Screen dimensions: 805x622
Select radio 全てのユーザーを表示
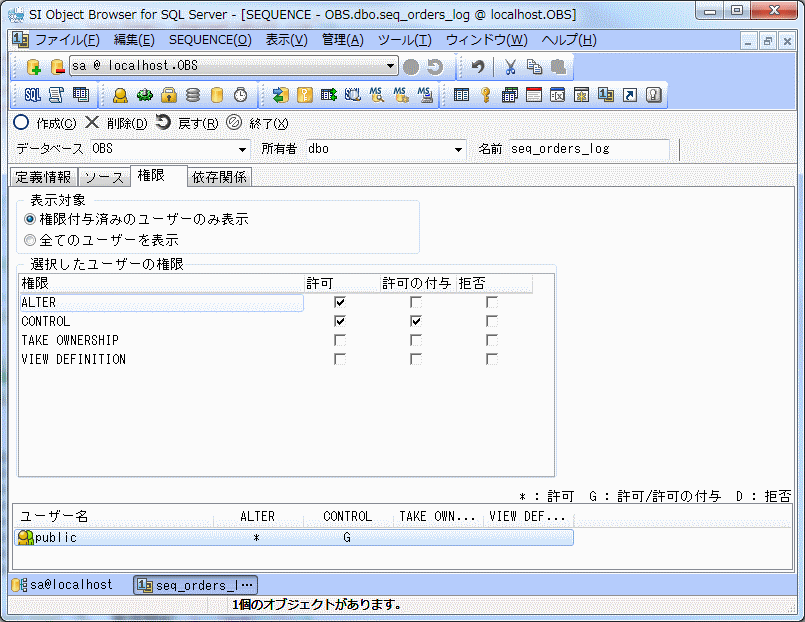(x=30, y=240)
